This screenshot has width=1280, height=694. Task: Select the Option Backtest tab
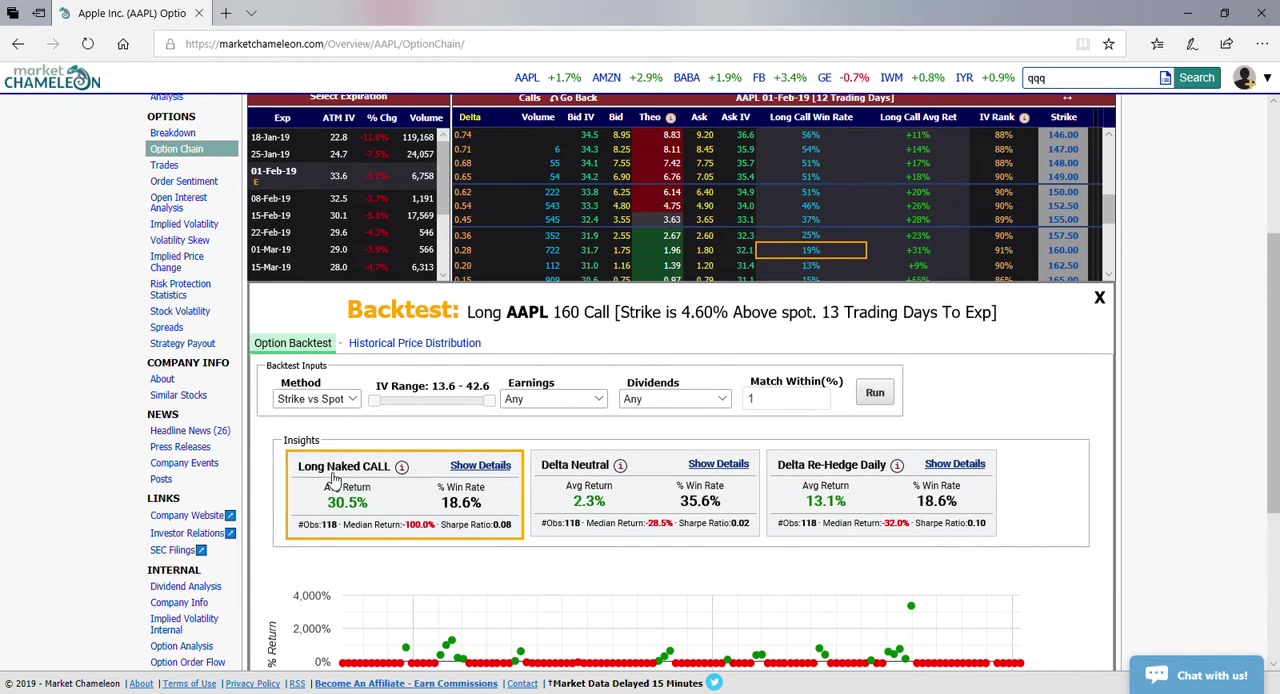(292, 343)
